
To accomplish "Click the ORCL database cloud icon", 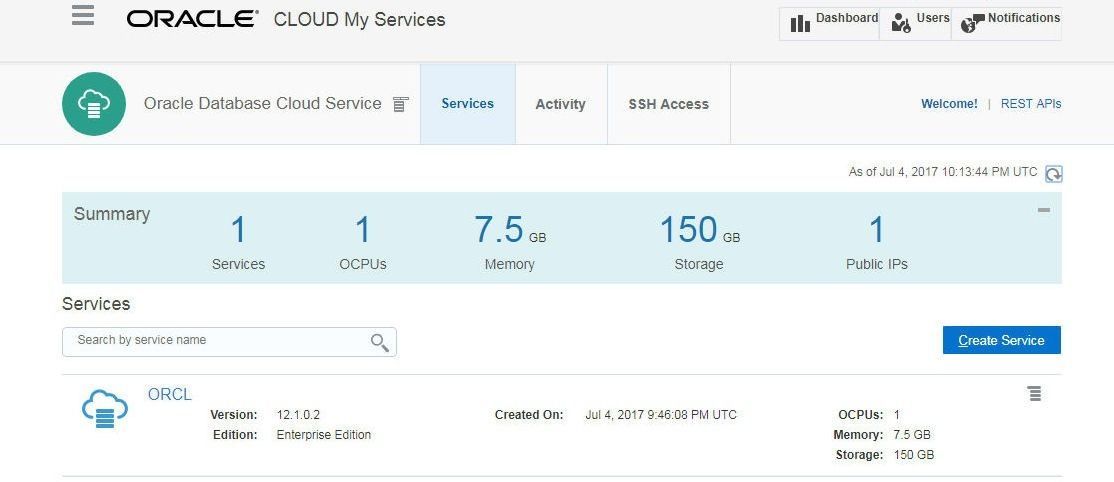I will click(104, 410).
